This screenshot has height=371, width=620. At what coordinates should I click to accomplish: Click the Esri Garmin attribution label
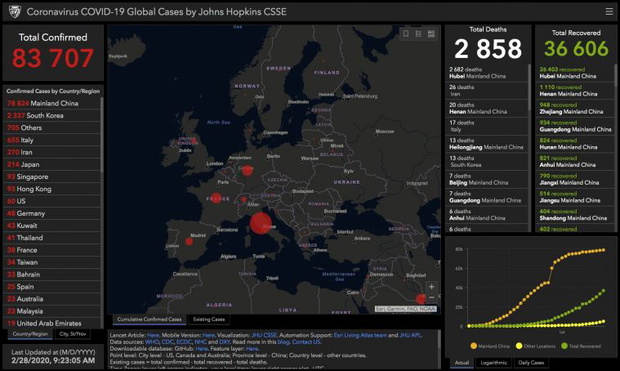click(406, 309)
